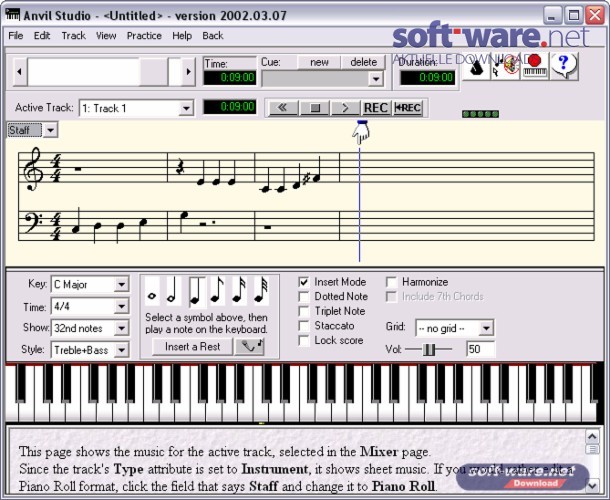Click the REC record button
The image size is (610, 500).
375,108
